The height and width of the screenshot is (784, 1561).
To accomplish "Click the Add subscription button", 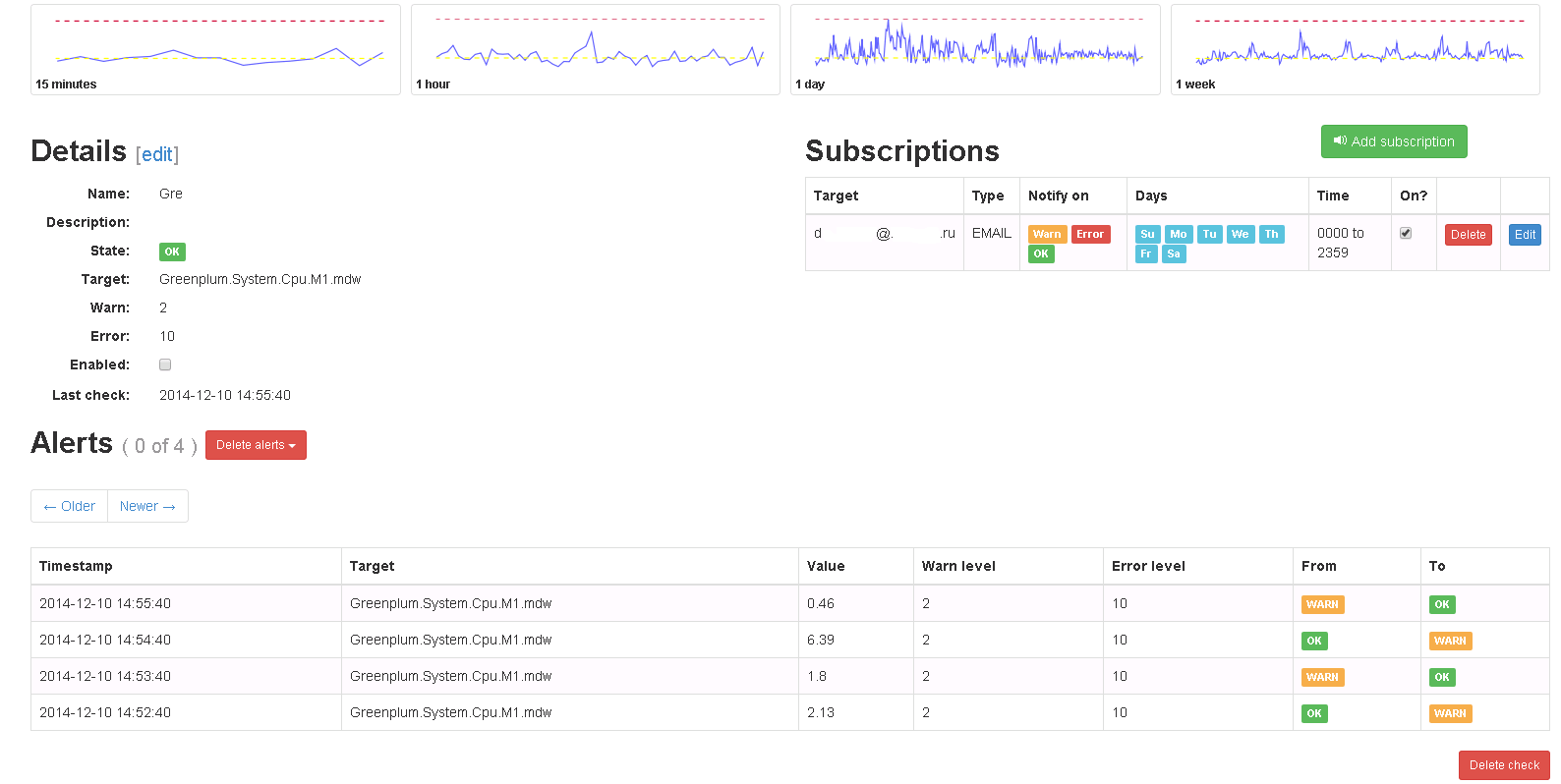I will coord(1394,141).
